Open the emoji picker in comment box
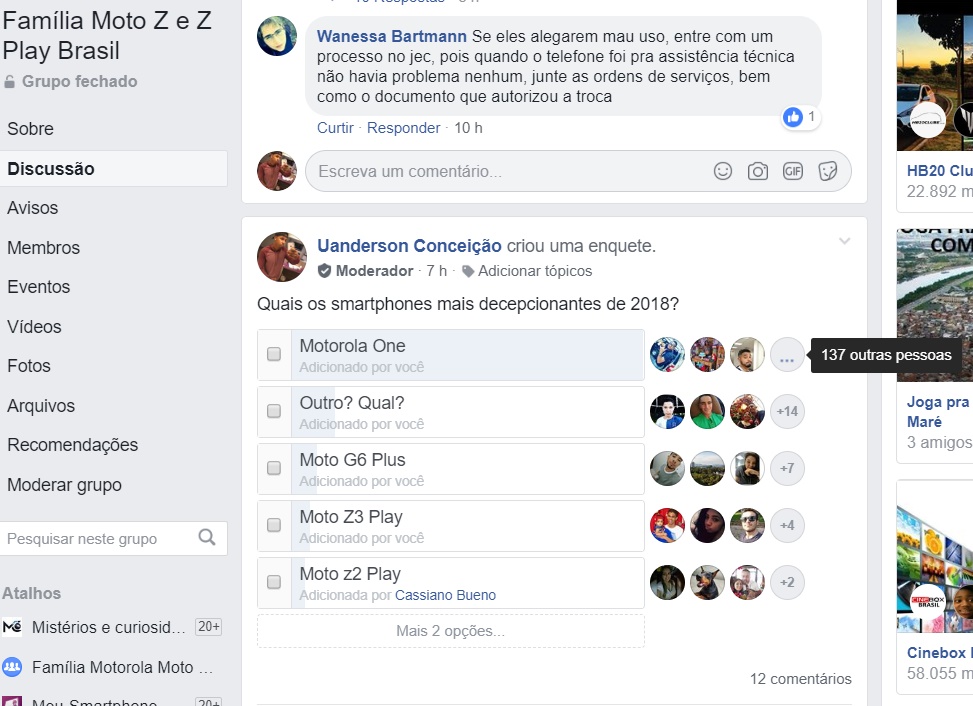The image size is (973, 706). [x=722, y=171]
